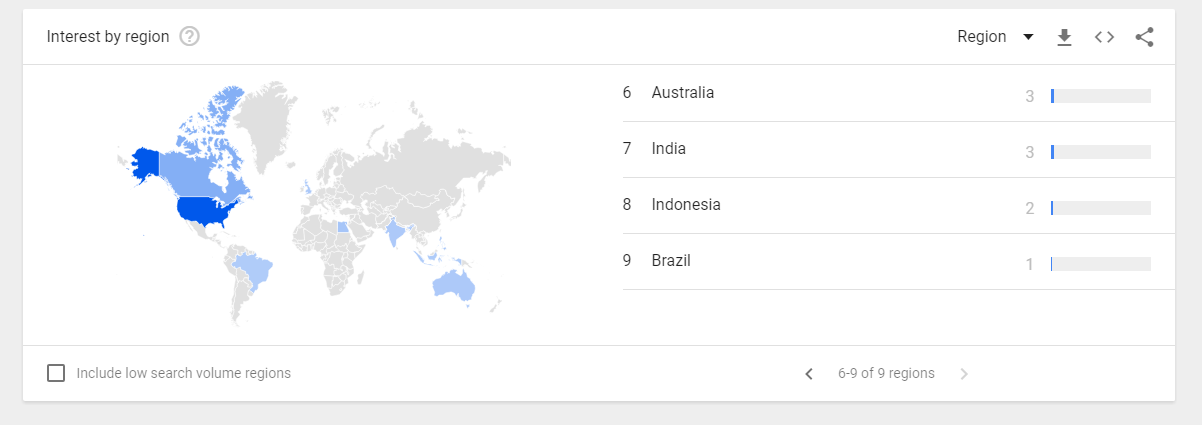Click the next page arrow
The height and width of the screenshot is (425, 1202).
(x=964, y=374)
